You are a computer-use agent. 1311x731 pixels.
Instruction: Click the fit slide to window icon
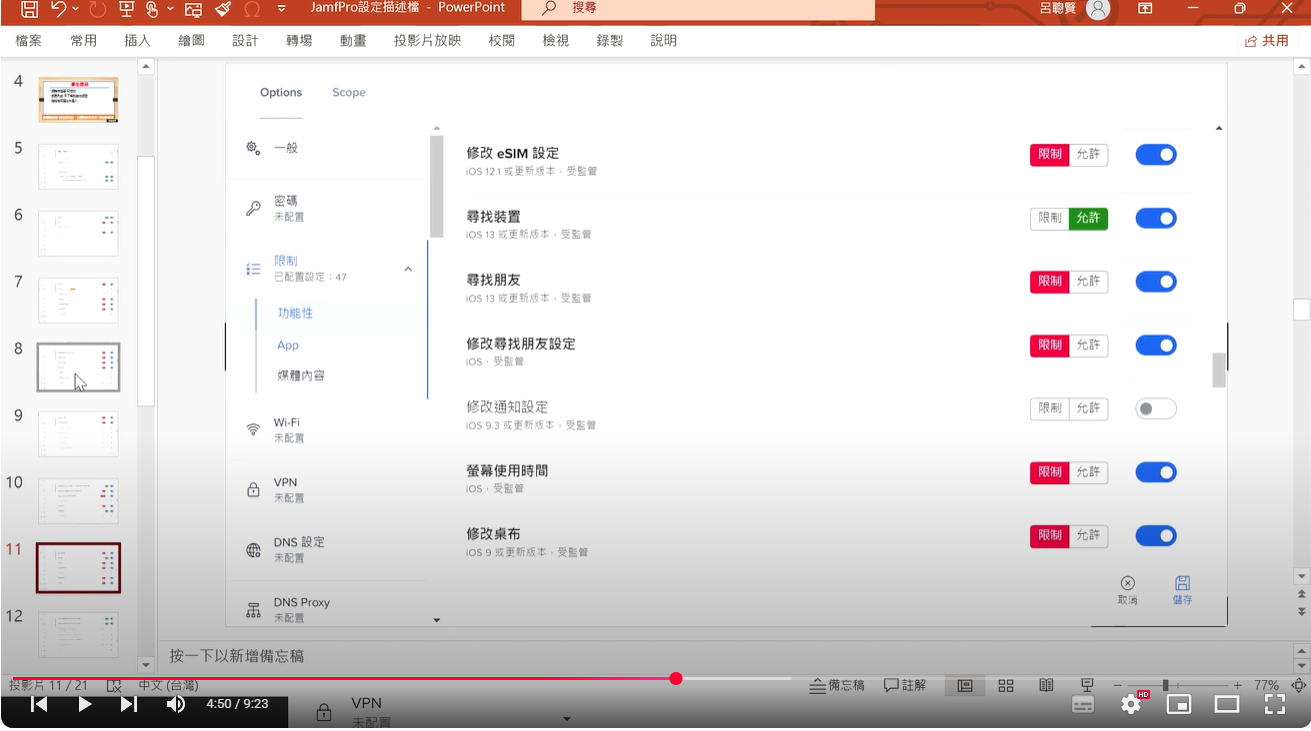point(1298,685)
